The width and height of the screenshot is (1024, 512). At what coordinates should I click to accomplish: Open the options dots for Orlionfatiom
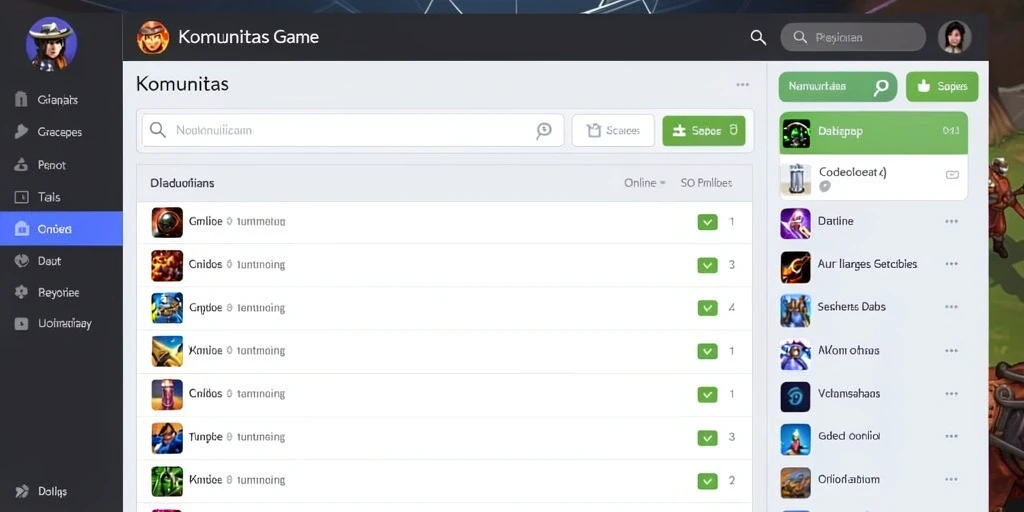952,479
